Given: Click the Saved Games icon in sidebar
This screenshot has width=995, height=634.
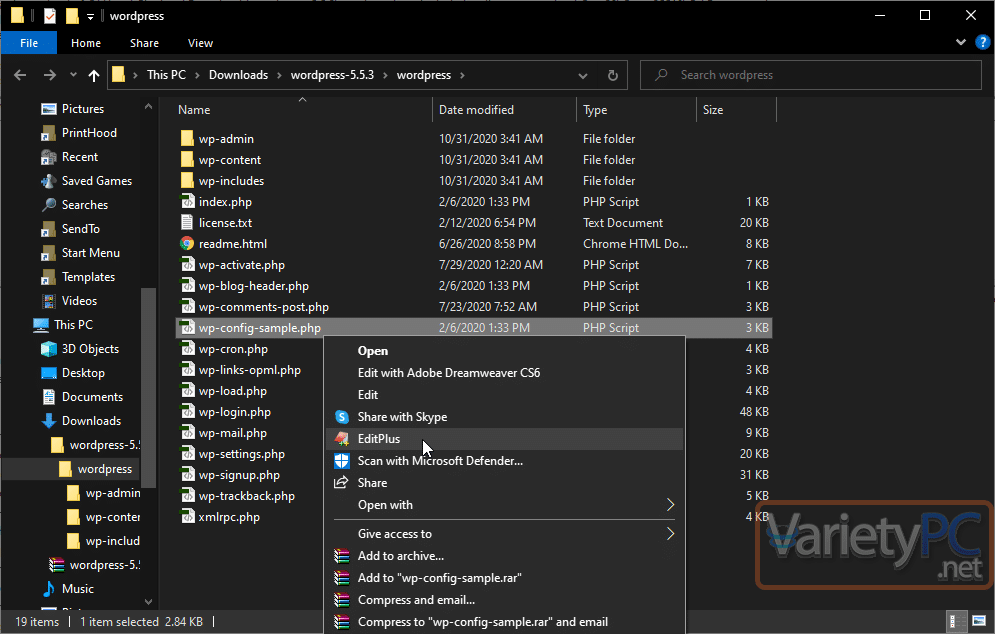Looking at the screenshot, I should pyautogui.click(x=49, y=181).
